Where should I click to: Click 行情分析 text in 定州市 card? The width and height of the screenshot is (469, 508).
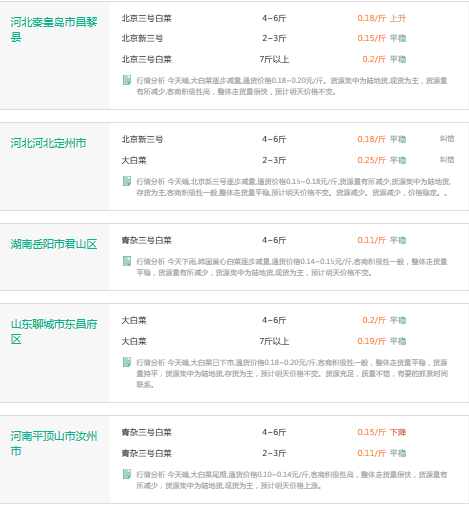(x=151, y=182)
